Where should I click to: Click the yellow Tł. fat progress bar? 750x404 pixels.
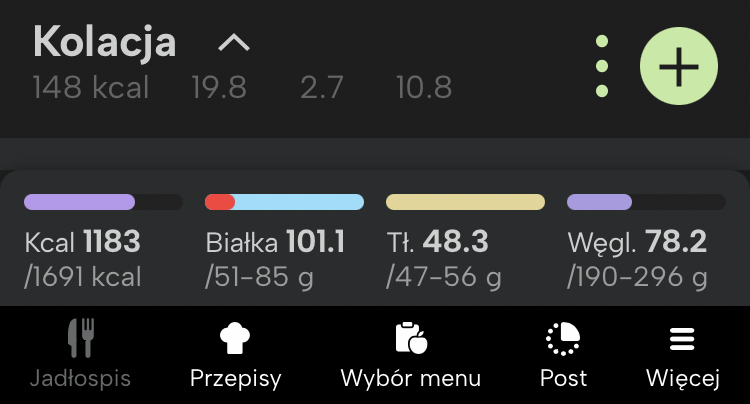point(465,202)
